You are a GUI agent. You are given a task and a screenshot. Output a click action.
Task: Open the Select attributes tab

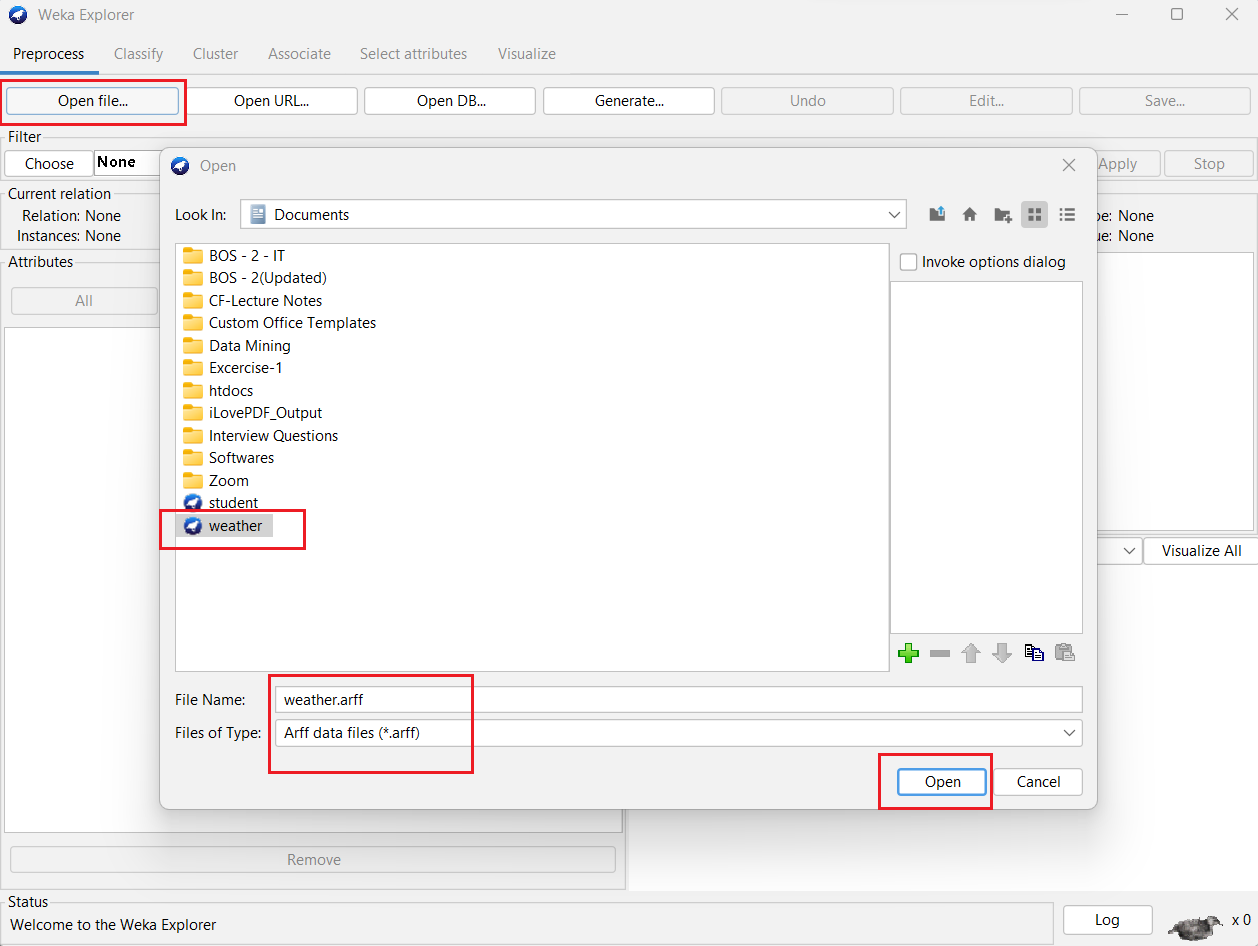point(413,54)
